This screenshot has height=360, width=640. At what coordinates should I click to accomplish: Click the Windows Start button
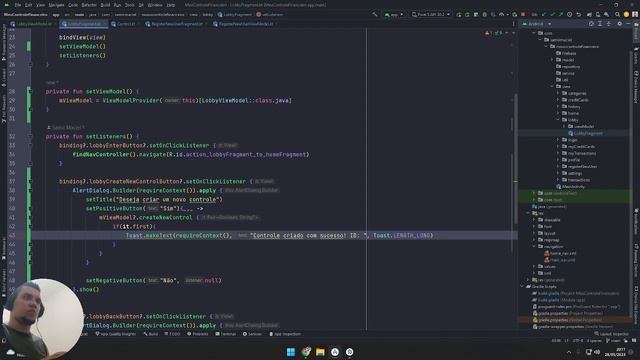(291, 352)
